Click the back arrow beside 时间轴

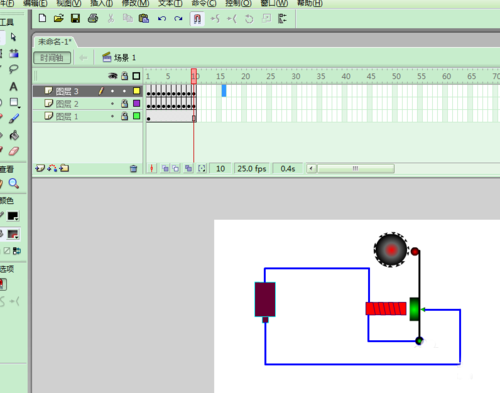[83, 58]
